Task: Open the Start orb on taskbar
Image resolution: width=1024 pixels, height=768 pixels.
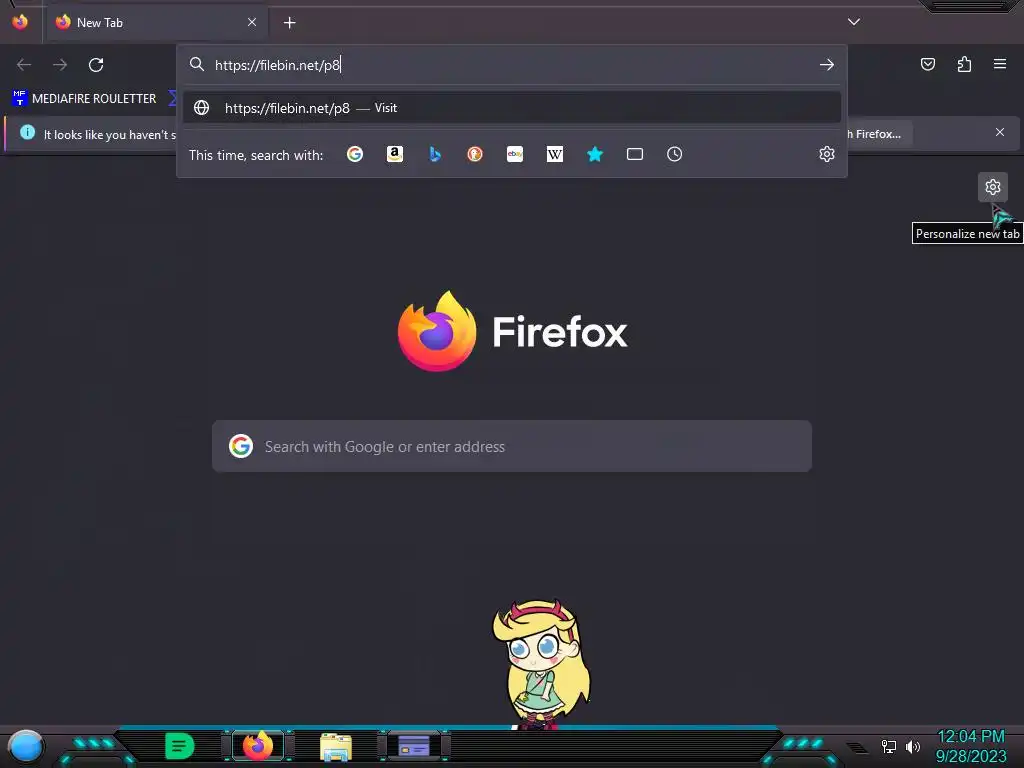Action: tap(25, 746)
